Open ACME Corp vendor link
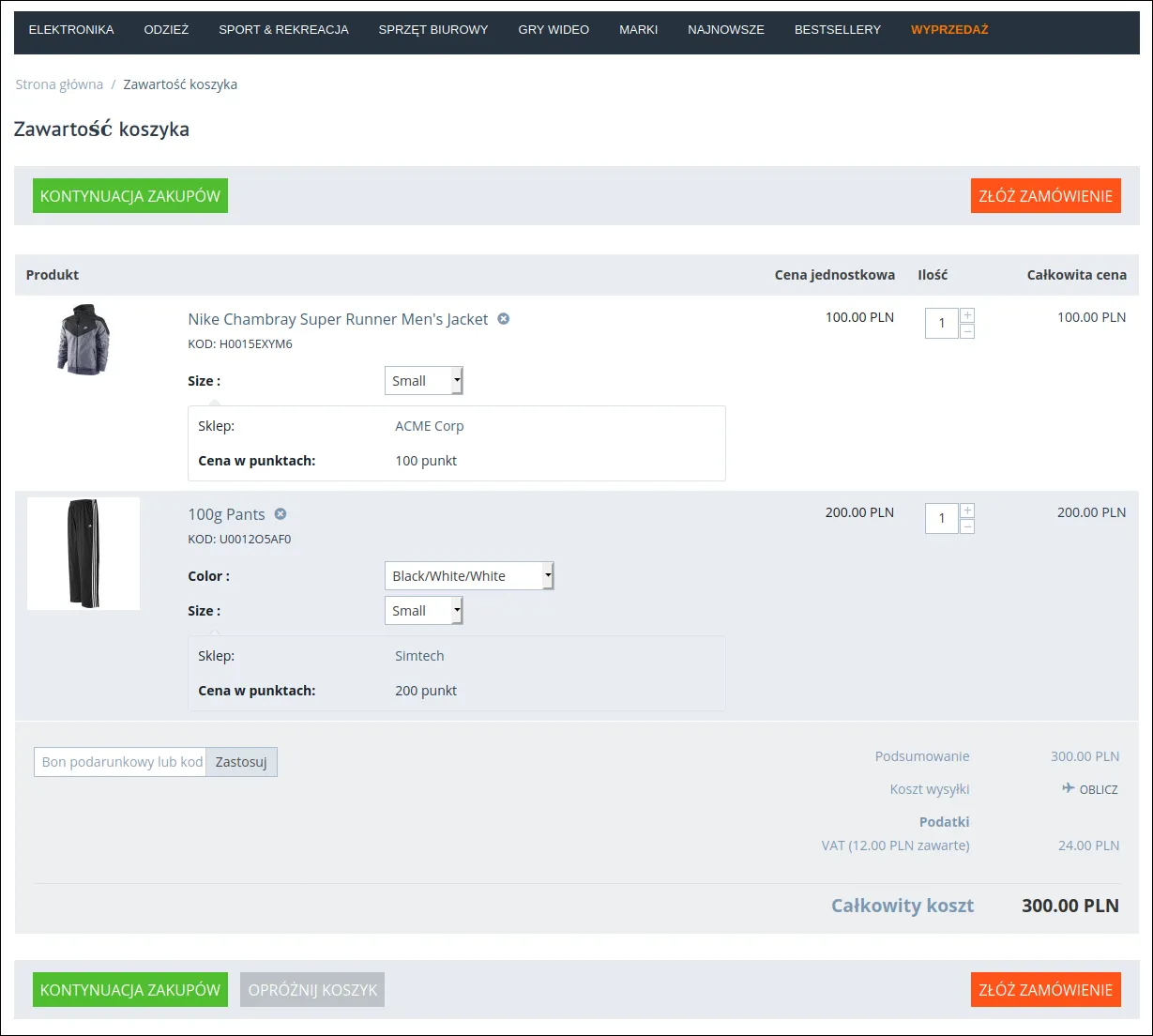The height and width of the screenshot is (1036, 1153). pos(430,426)
